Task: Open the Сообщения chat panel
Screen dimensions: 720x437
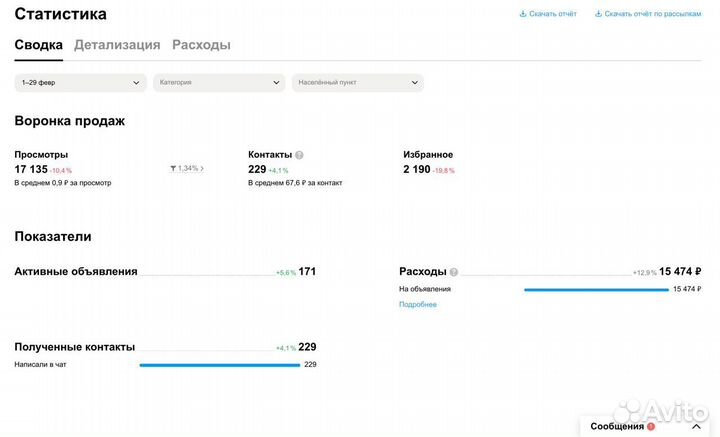Action: [x=617, y=426]
